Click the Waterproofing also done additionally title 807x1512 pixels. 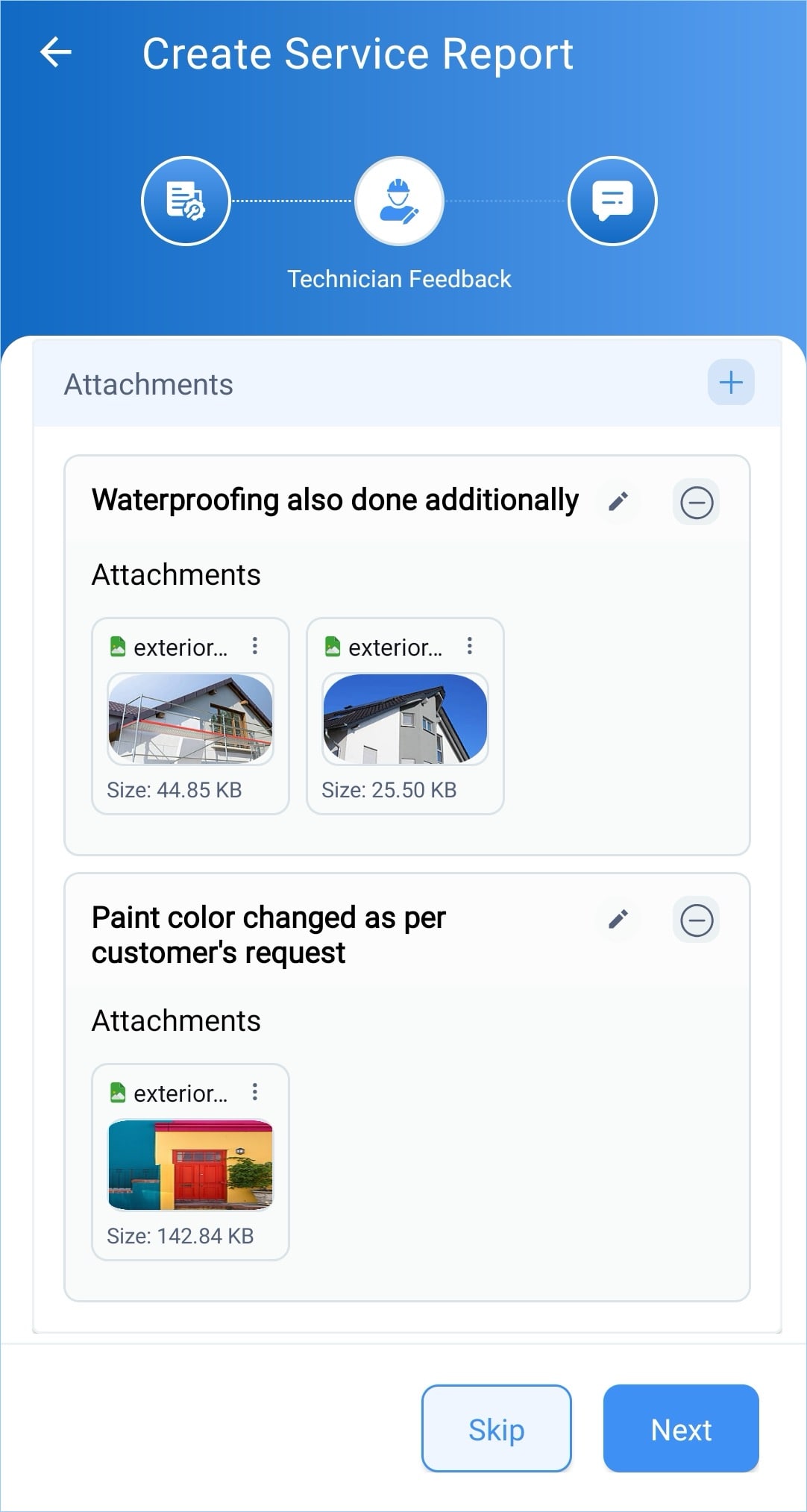click(x=335, y=500)
